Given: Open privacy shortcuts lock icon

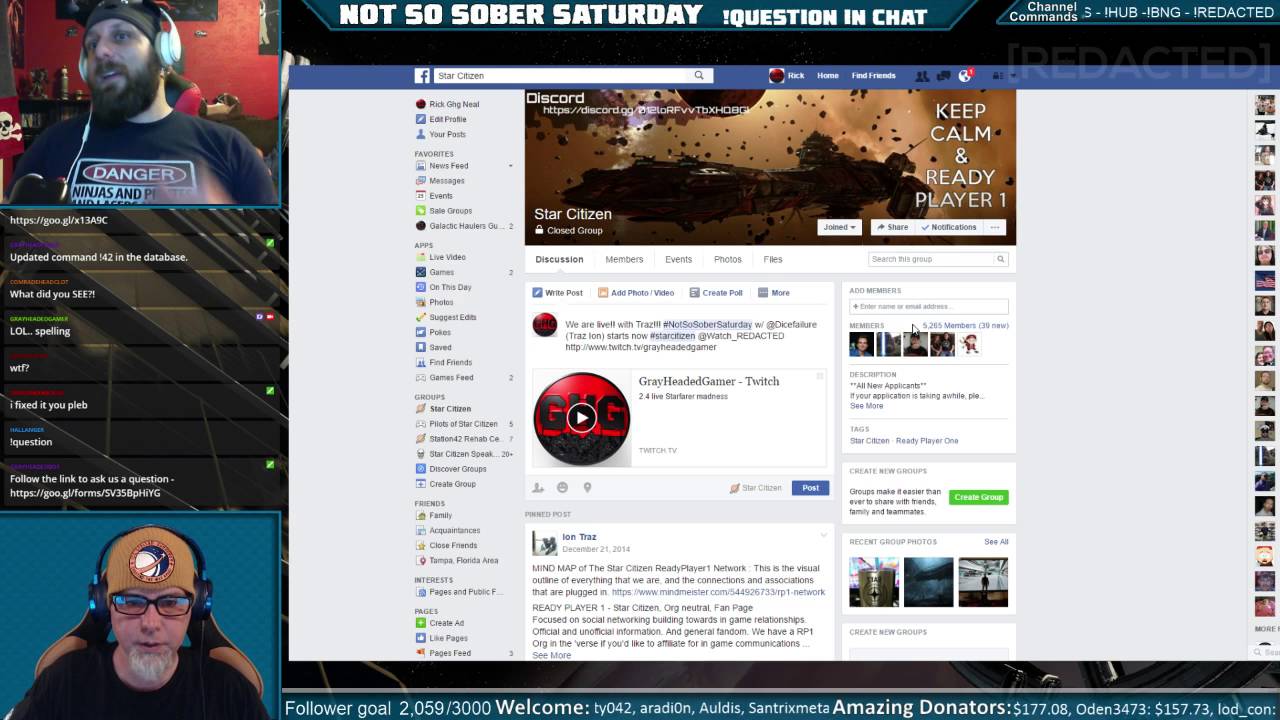Looking at the screenshot, I should 997,76.
